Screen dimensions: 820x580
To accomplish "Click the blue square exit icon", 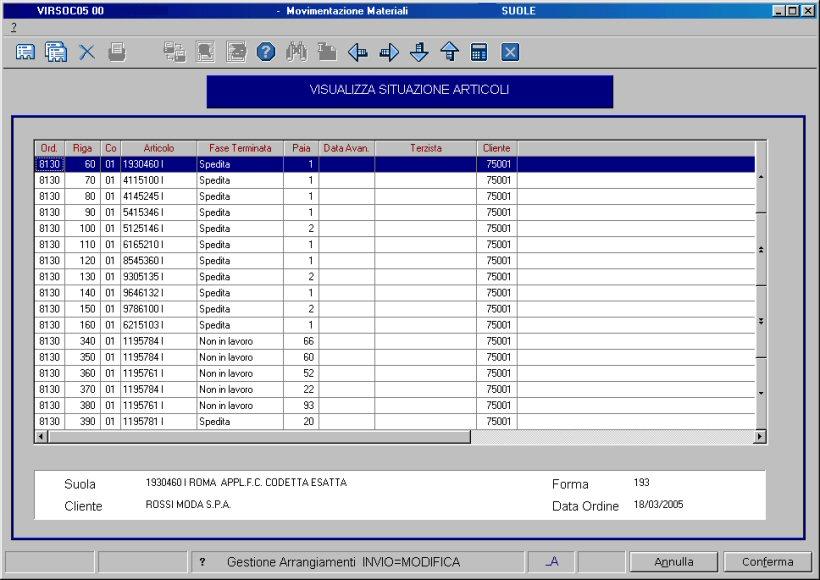I will pos(510,52).
